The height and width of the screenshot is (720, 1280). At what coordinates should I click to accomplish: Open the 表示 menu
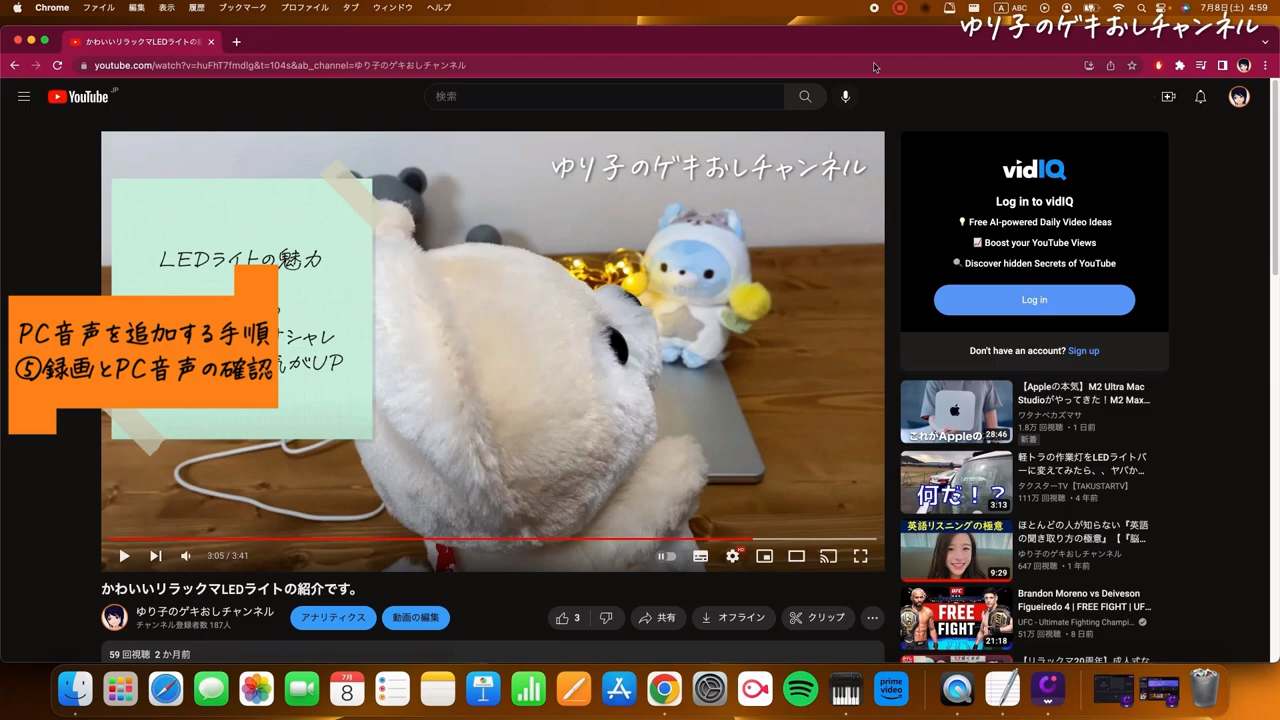[167, 8]
